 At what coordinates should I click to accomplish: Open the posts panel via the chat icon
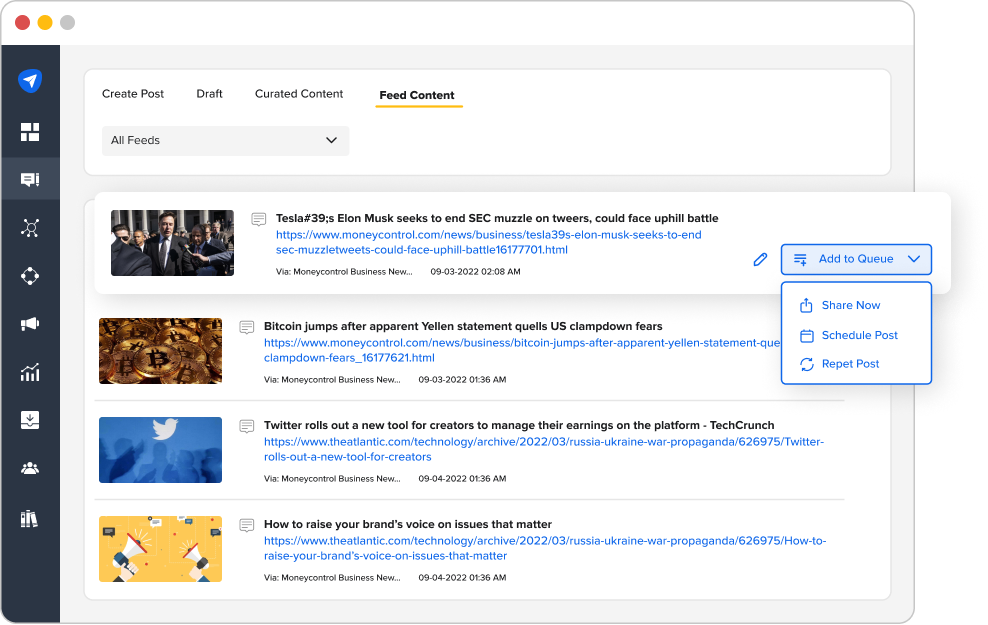(x=30, y=179)
